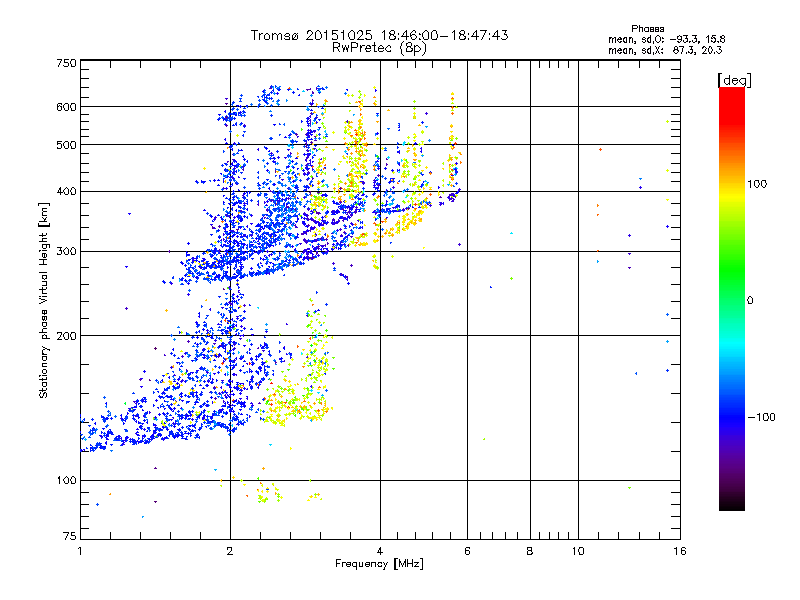The width and height of the screenshot is (800, 600).
Task: Click the colorbar tick label "0"
Action: (x=750, y=301)
